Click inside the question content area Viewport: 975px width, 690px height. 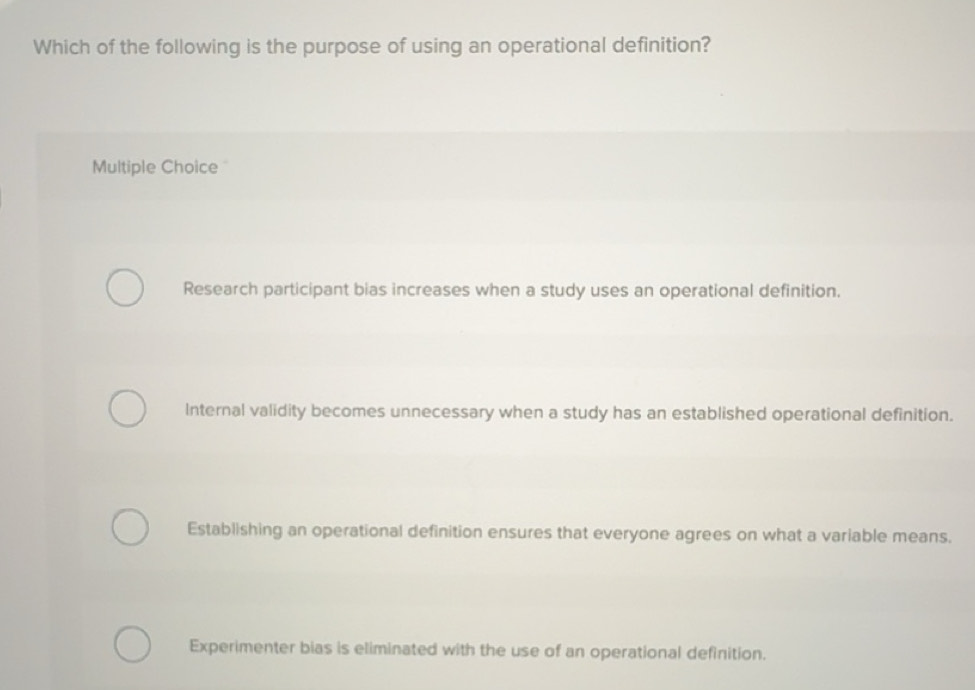click(371, 45)
